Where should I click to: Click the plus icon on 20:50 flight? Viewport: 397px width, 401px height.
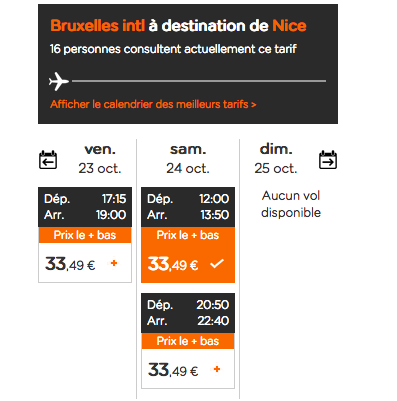tap(217, 369)
